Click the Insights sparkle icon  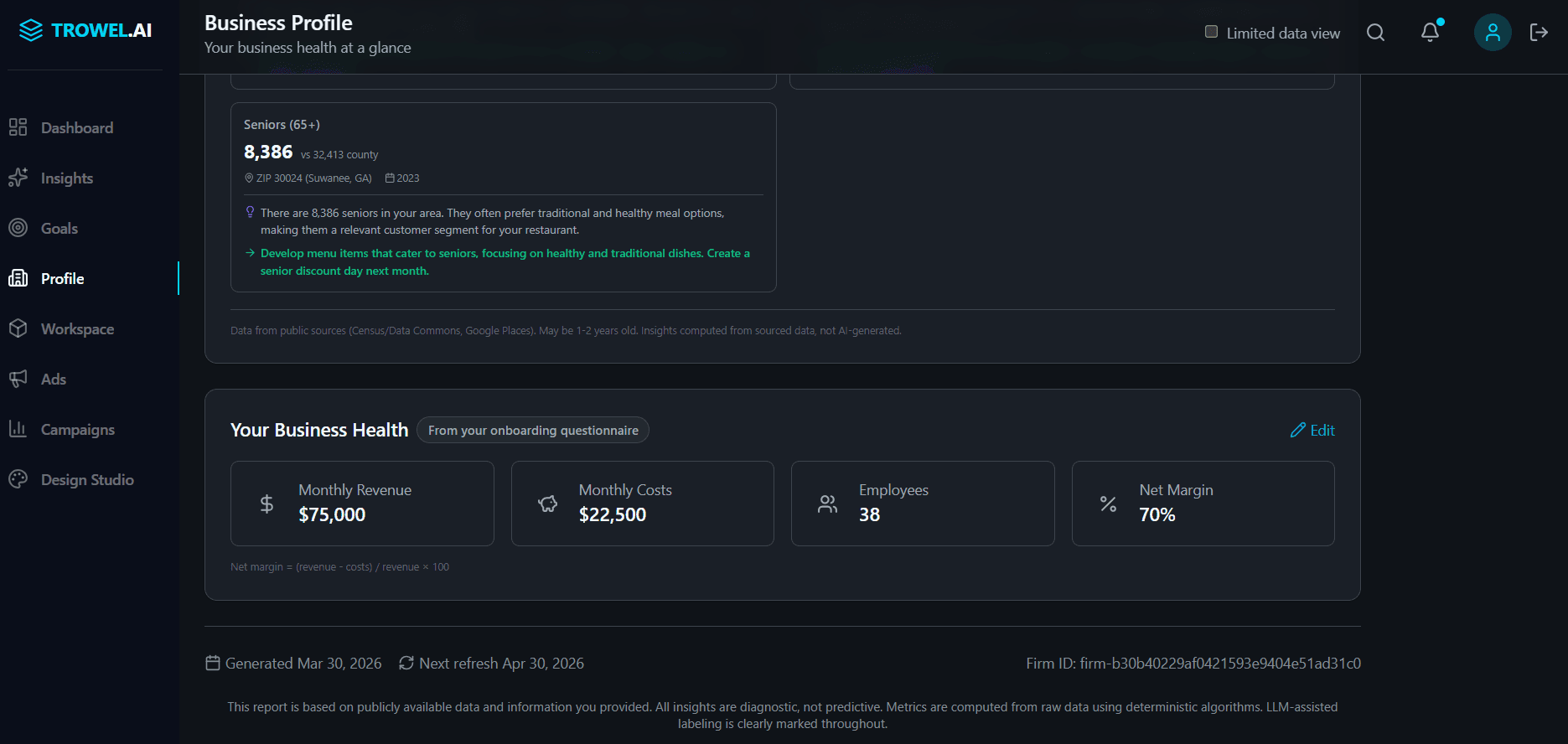18,178
